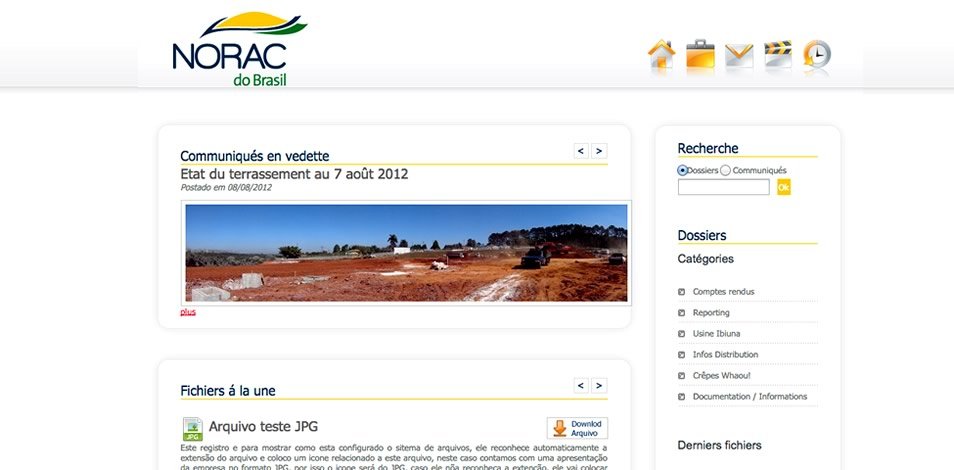The height and width of the screenshot is (470, 954).
Task: Click the 'Communiqués en vedette' heading
Action: click(255, 156)
